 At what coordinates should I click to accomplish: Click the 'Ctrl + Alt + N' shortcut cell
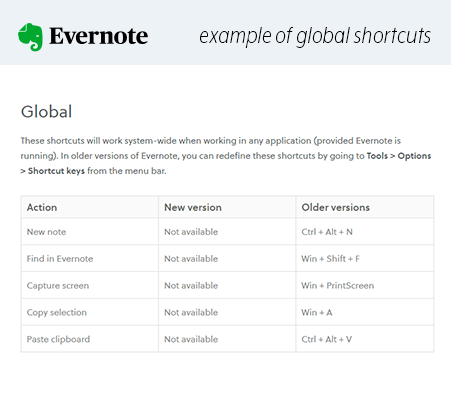365,232
